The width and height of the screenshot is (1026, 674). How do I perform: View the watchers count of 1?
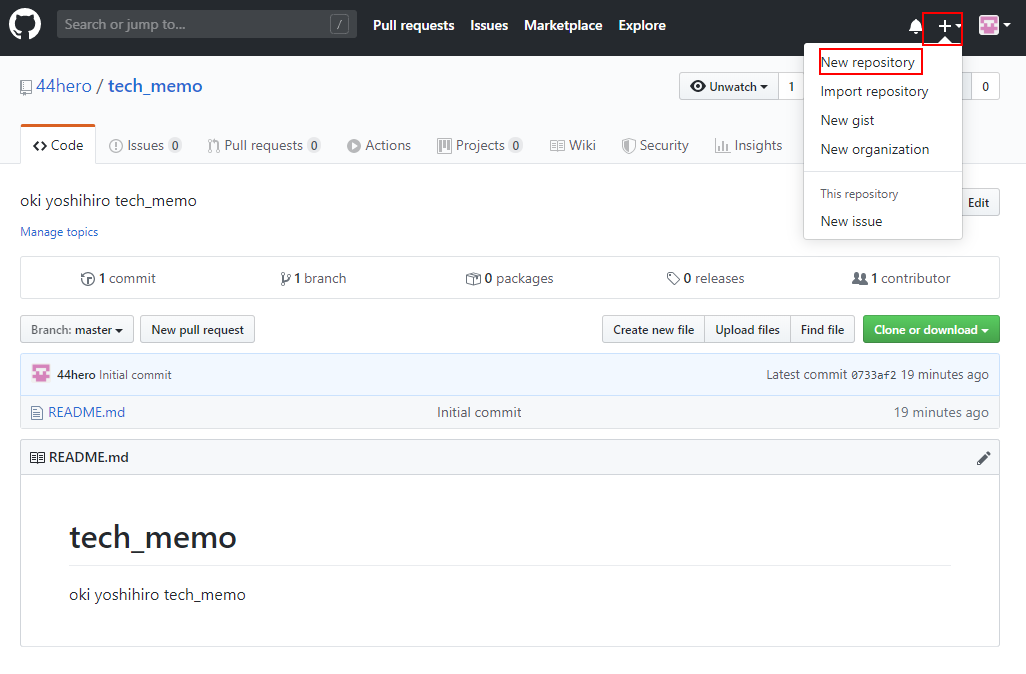pyautogui.click(x=791, y=86)
